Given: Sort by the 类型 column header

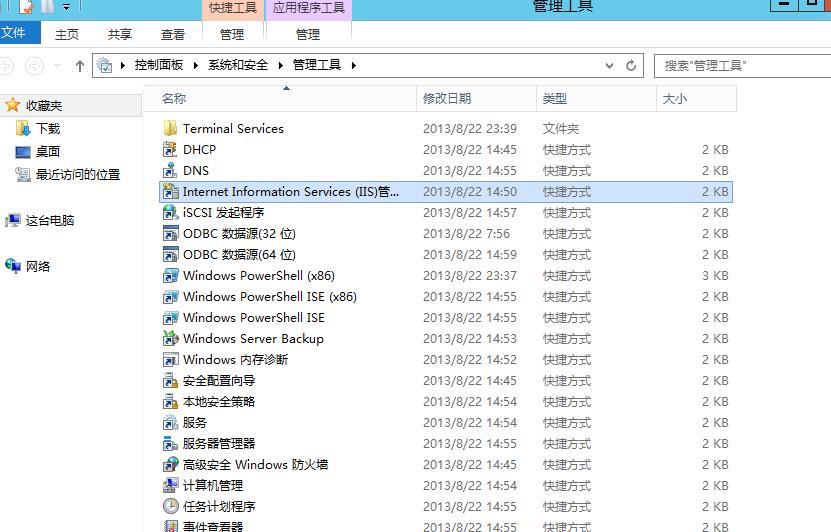Looking at the screenshot, I should 596,99.
